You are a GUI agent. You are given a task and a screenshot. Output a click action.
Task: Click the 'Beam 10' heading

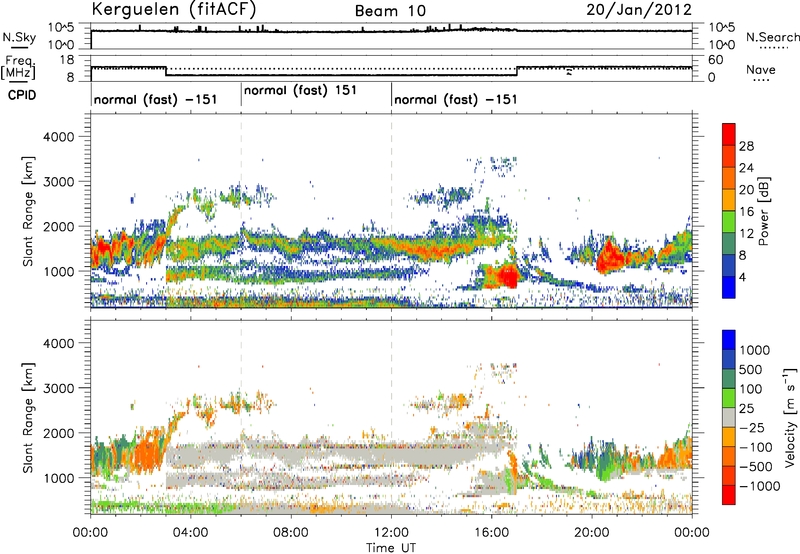point(390,11)
